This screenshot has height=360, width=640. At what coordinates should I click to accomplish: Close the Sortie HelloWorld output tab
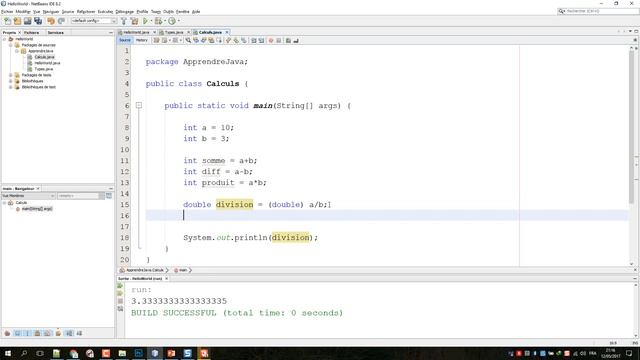[x=167, y=279]
